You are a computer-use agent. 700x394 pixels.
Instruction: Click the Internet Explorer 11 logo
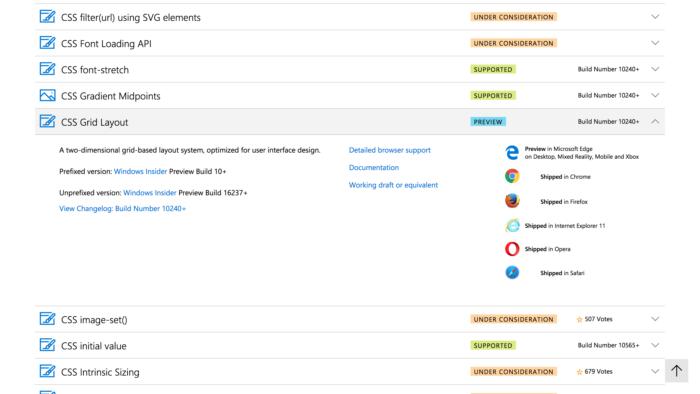tap(512, 225)
